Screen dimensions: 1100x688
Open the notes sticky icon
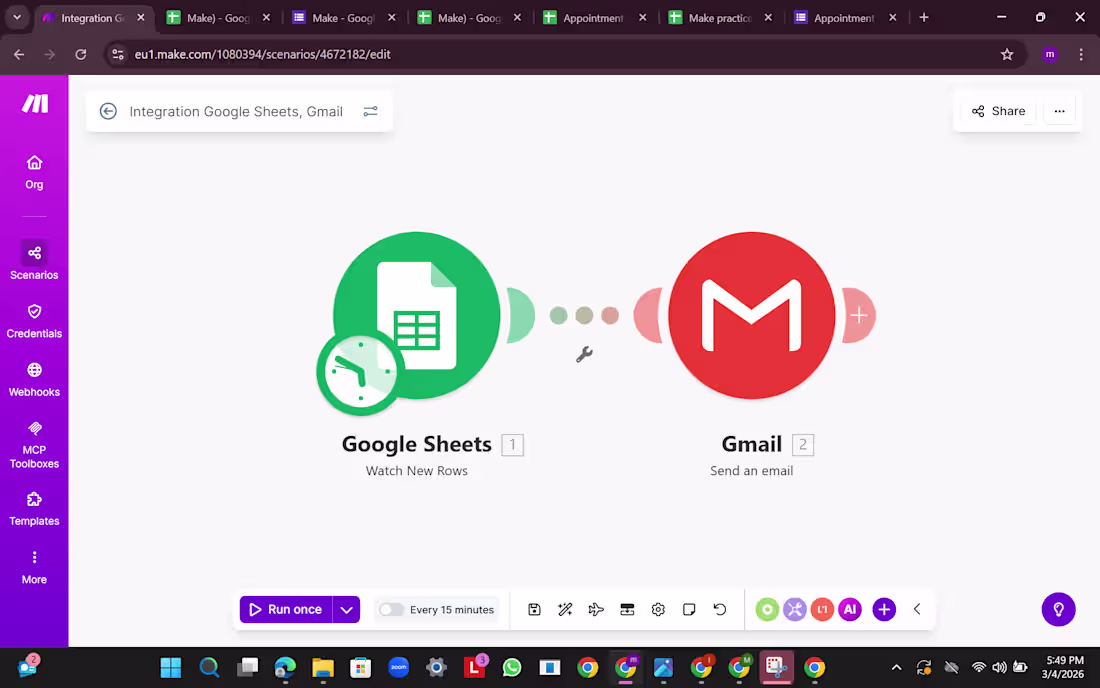[689, 609]
